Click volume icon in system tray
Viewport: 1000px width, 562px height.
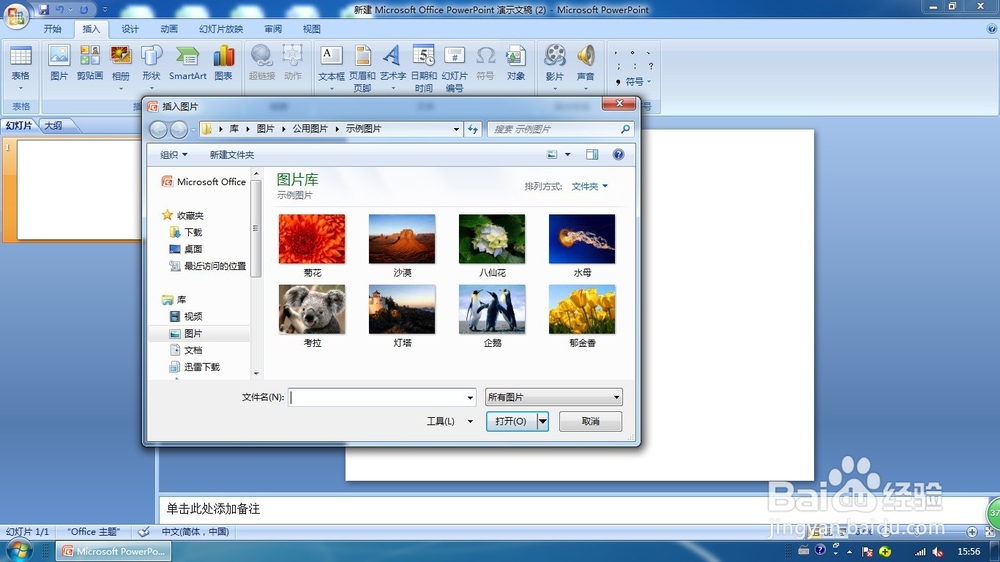(x=938, y=551)
